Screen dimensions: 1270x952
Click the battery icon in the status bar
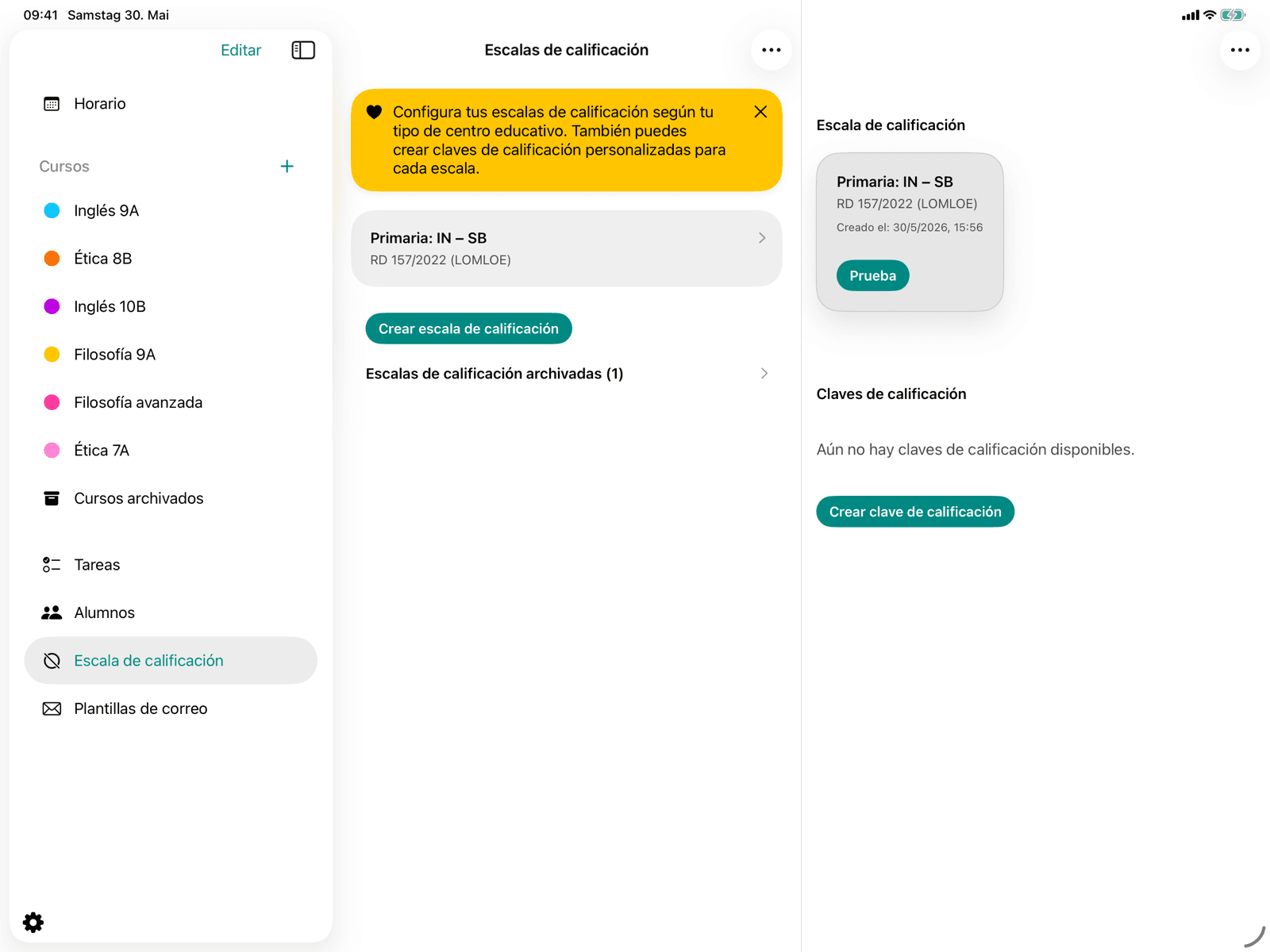click(x=1233, y=15)
